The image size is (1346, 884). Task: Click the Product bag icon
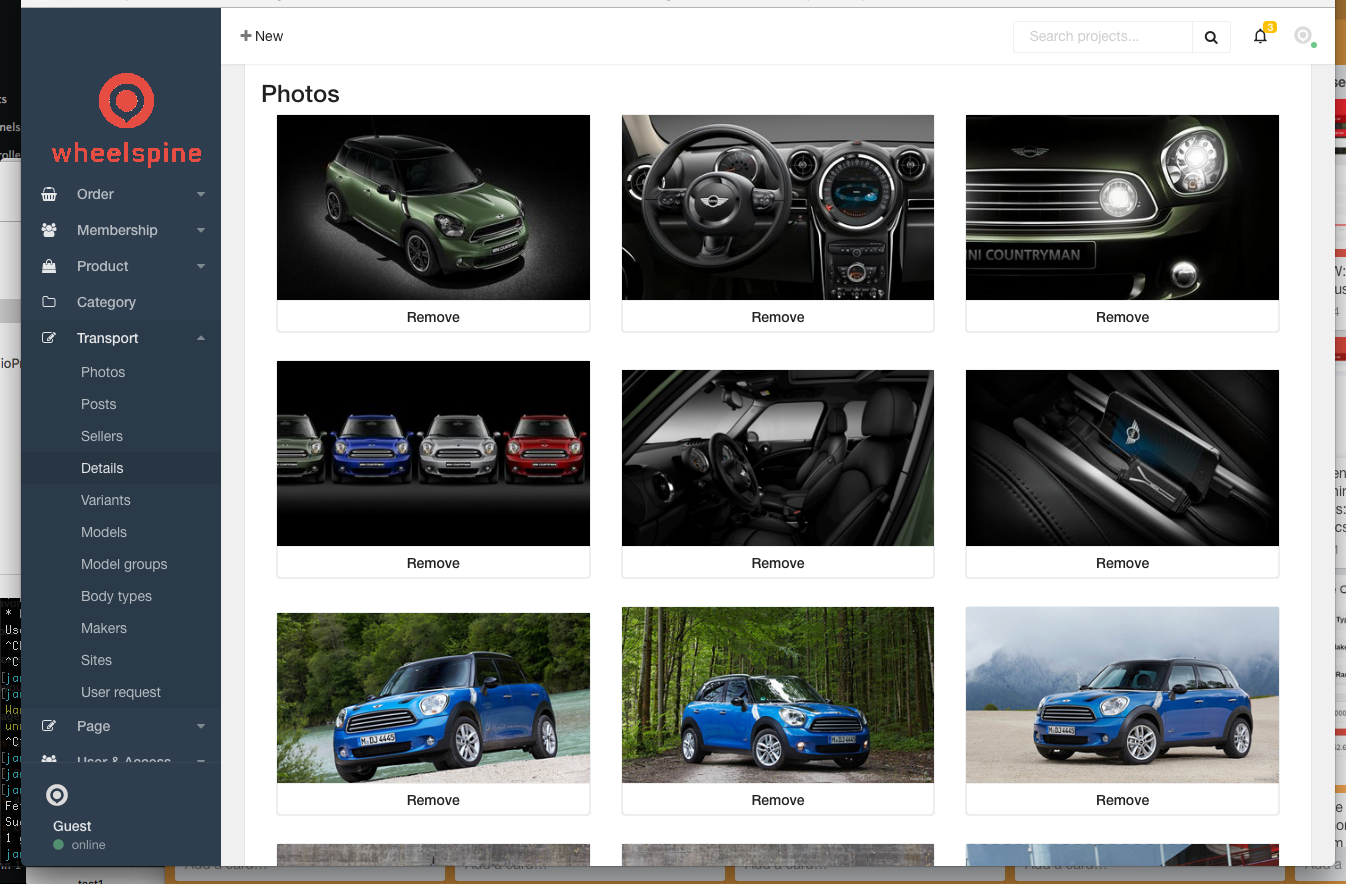(x=49, y=266)
